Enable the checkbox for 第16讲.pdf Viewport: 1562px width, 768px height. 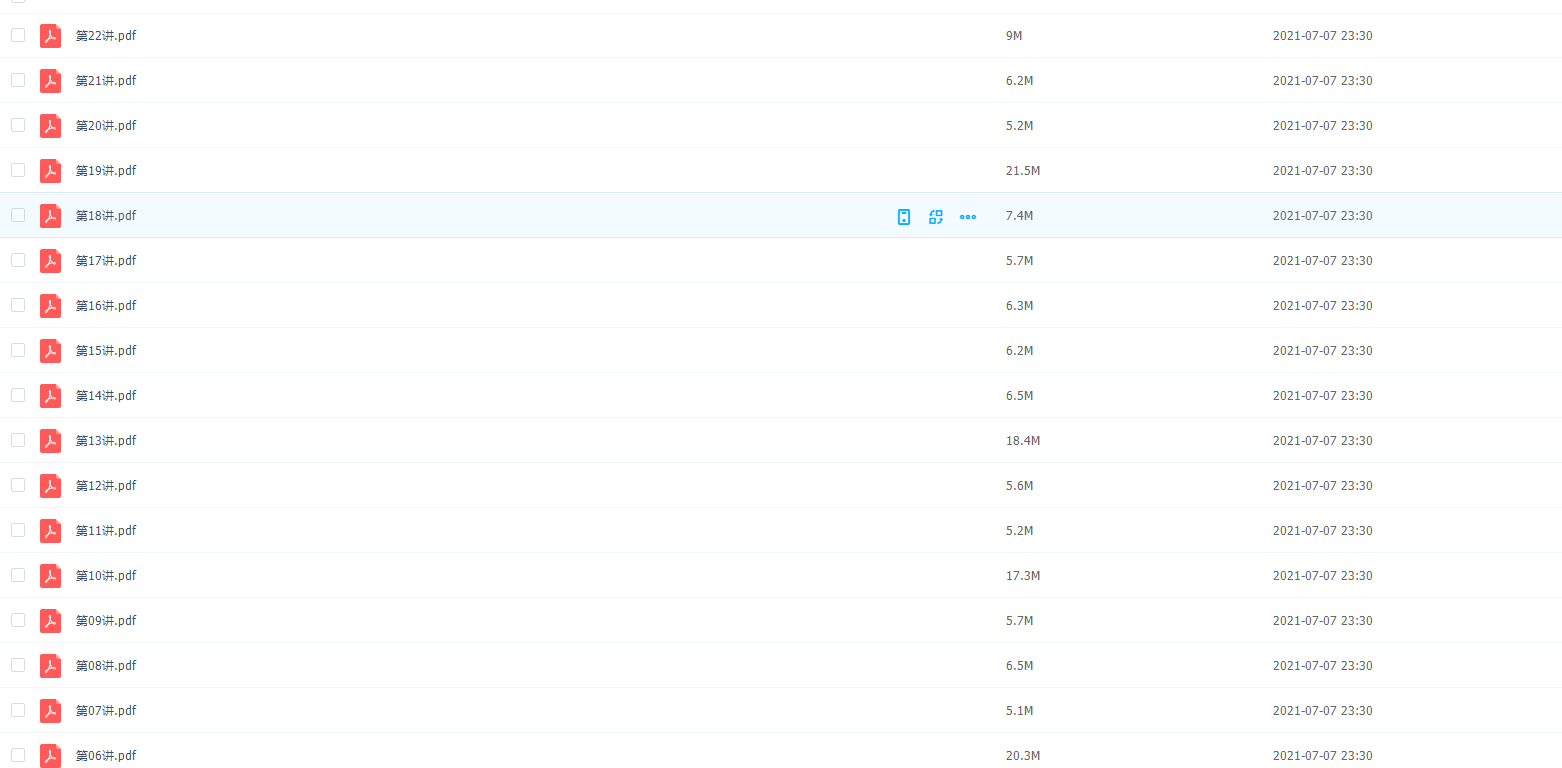(18, 305)
